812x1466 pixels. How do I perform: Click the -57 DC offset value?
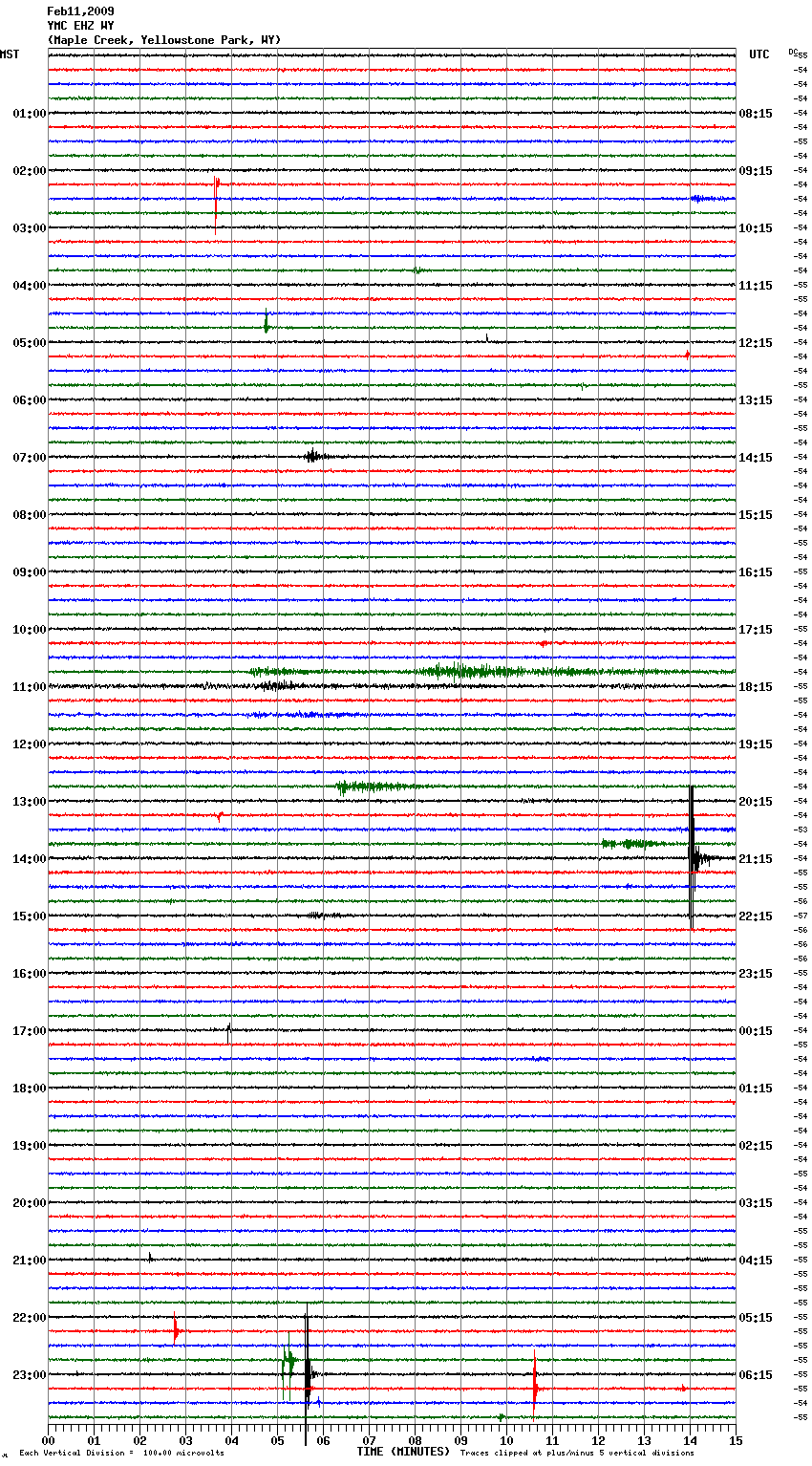click(x=801, y=916)
